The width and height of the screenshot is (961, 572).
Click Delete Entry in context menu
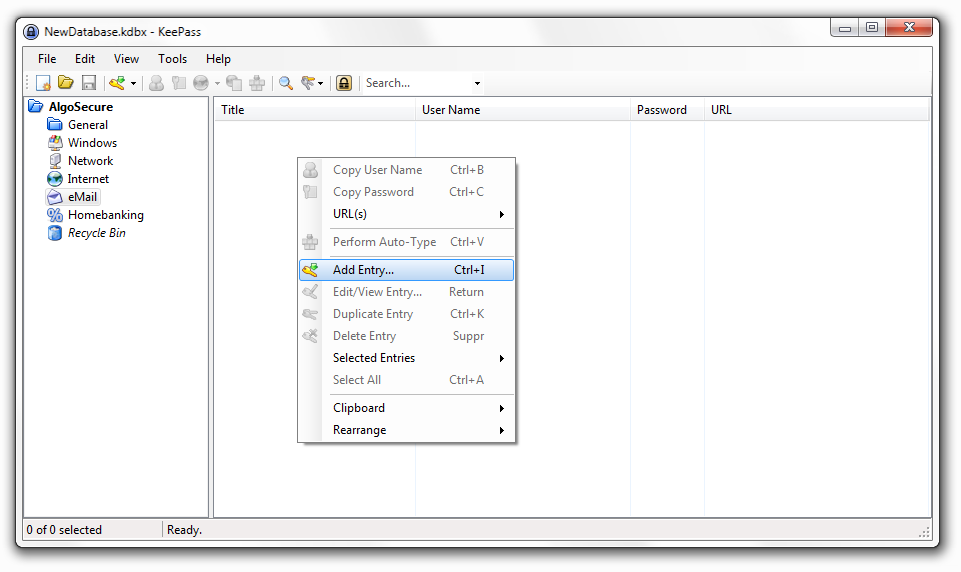click(406, 336)
